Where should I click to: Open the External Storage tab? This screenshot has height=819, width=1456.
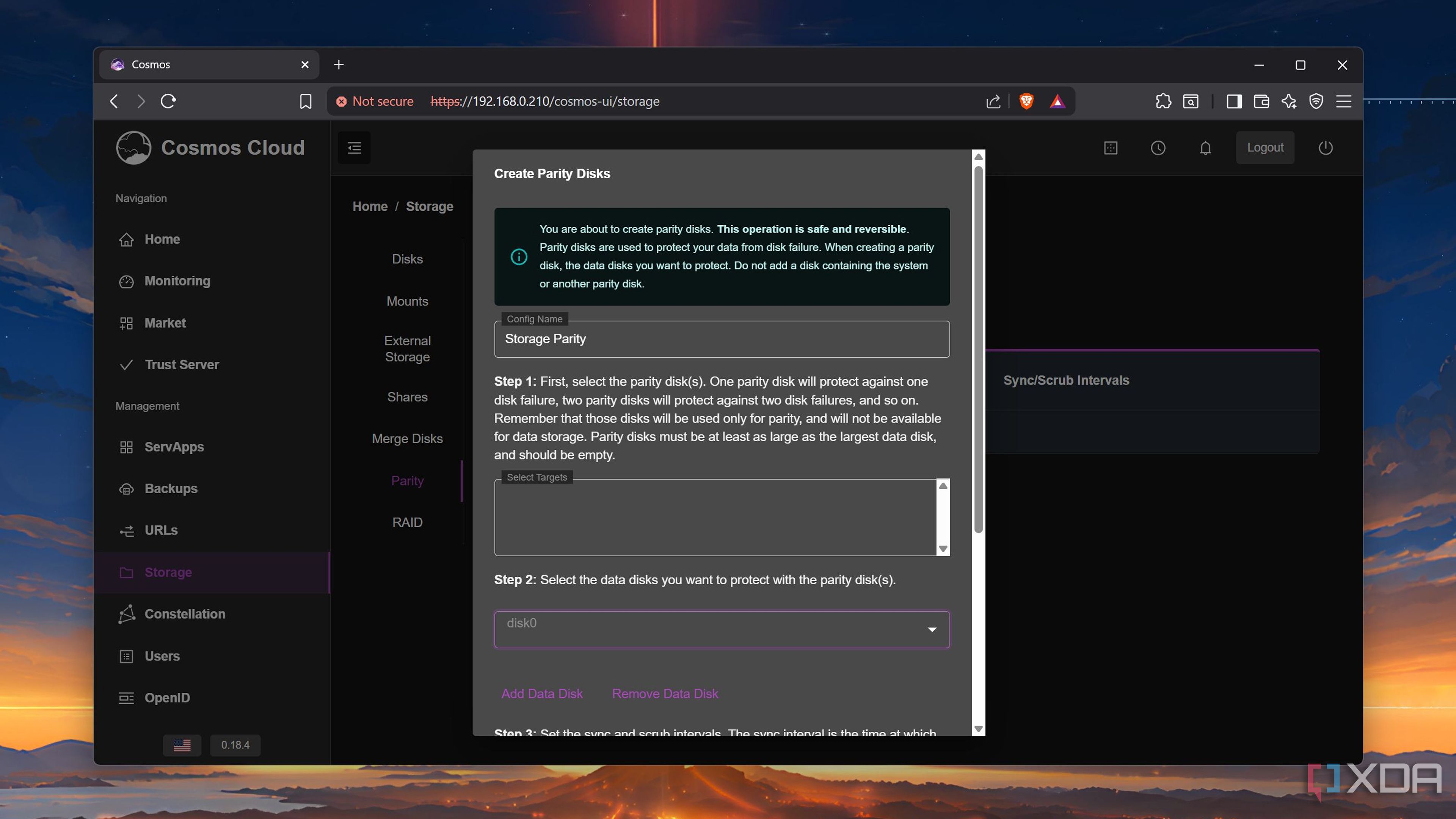click(407, 349)
